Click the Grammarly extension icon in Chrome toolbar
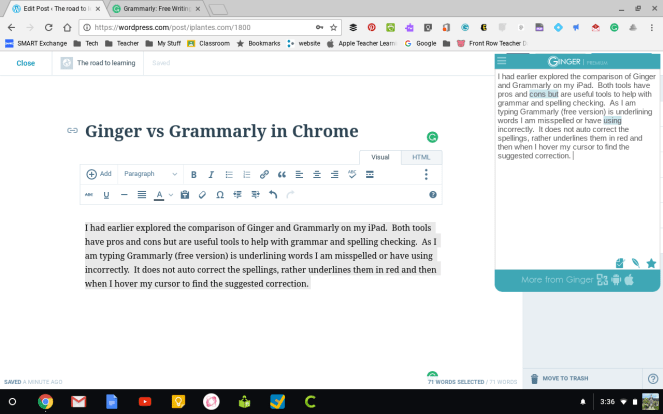This screenshot has height=414, width=663. pos(614,27)
